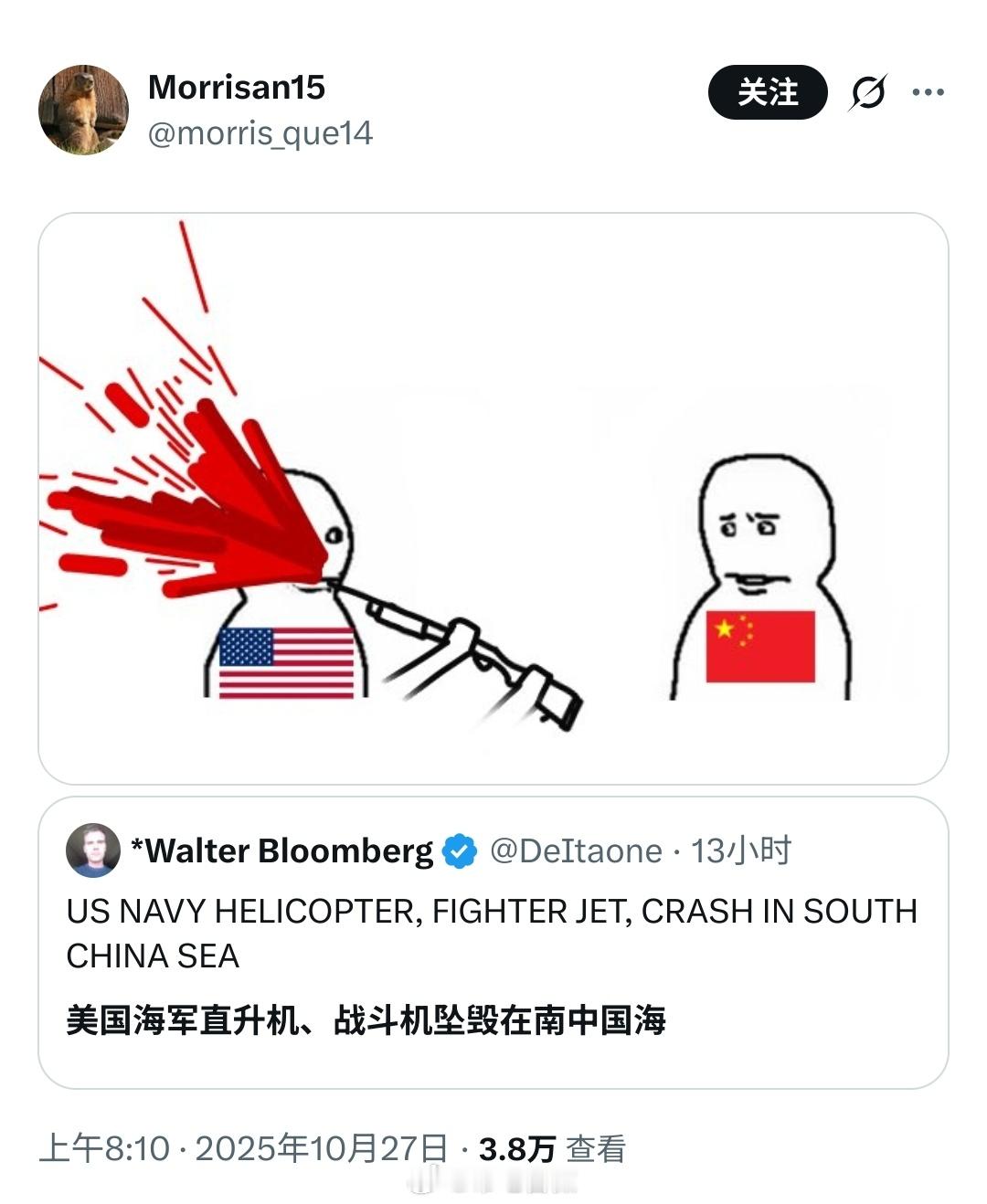
Task: Tap the 关注 follow button
Action: tap(768, 92)
